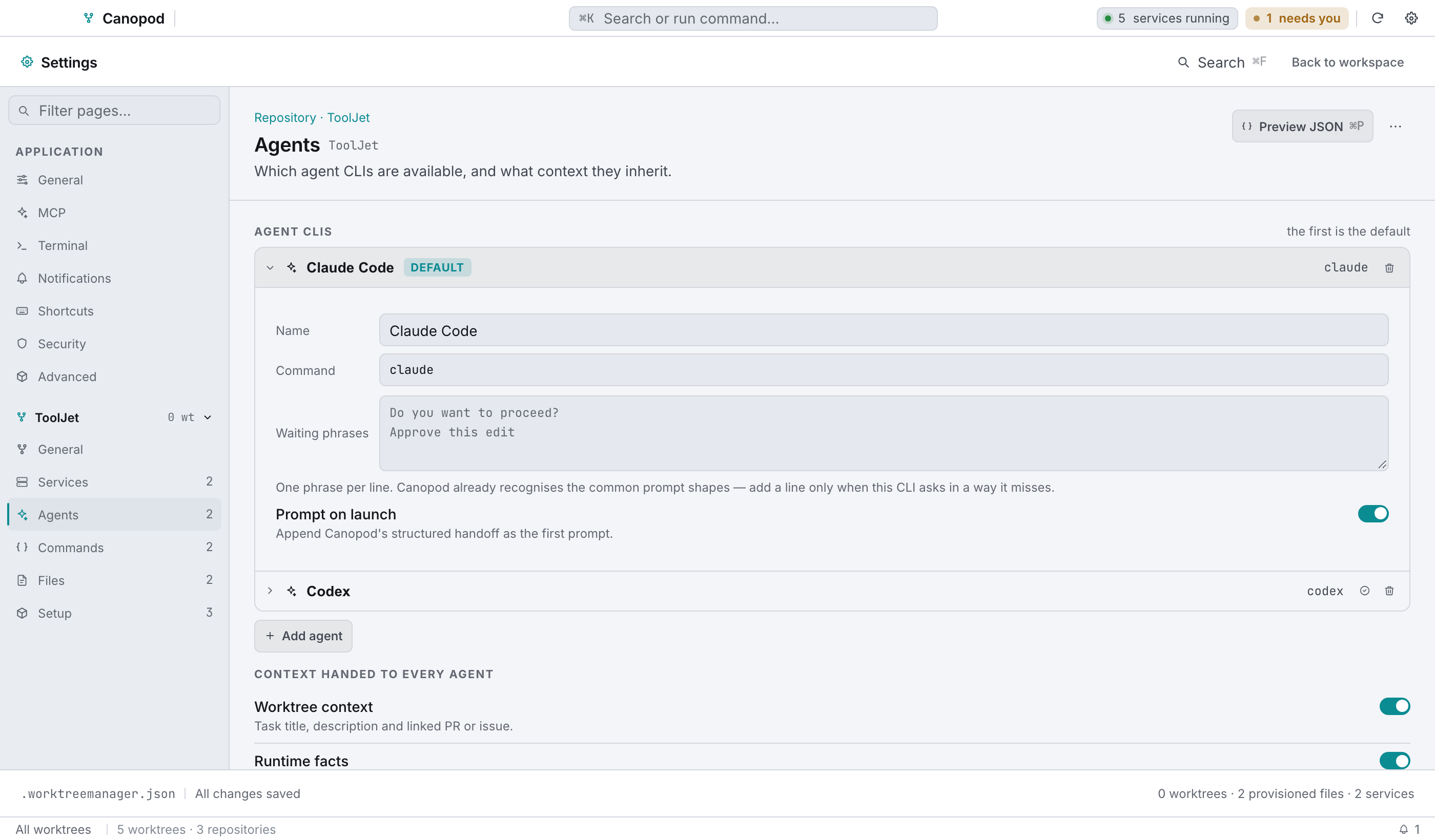
Task: Open ToolJet Commands page
Action: [114, 548]
